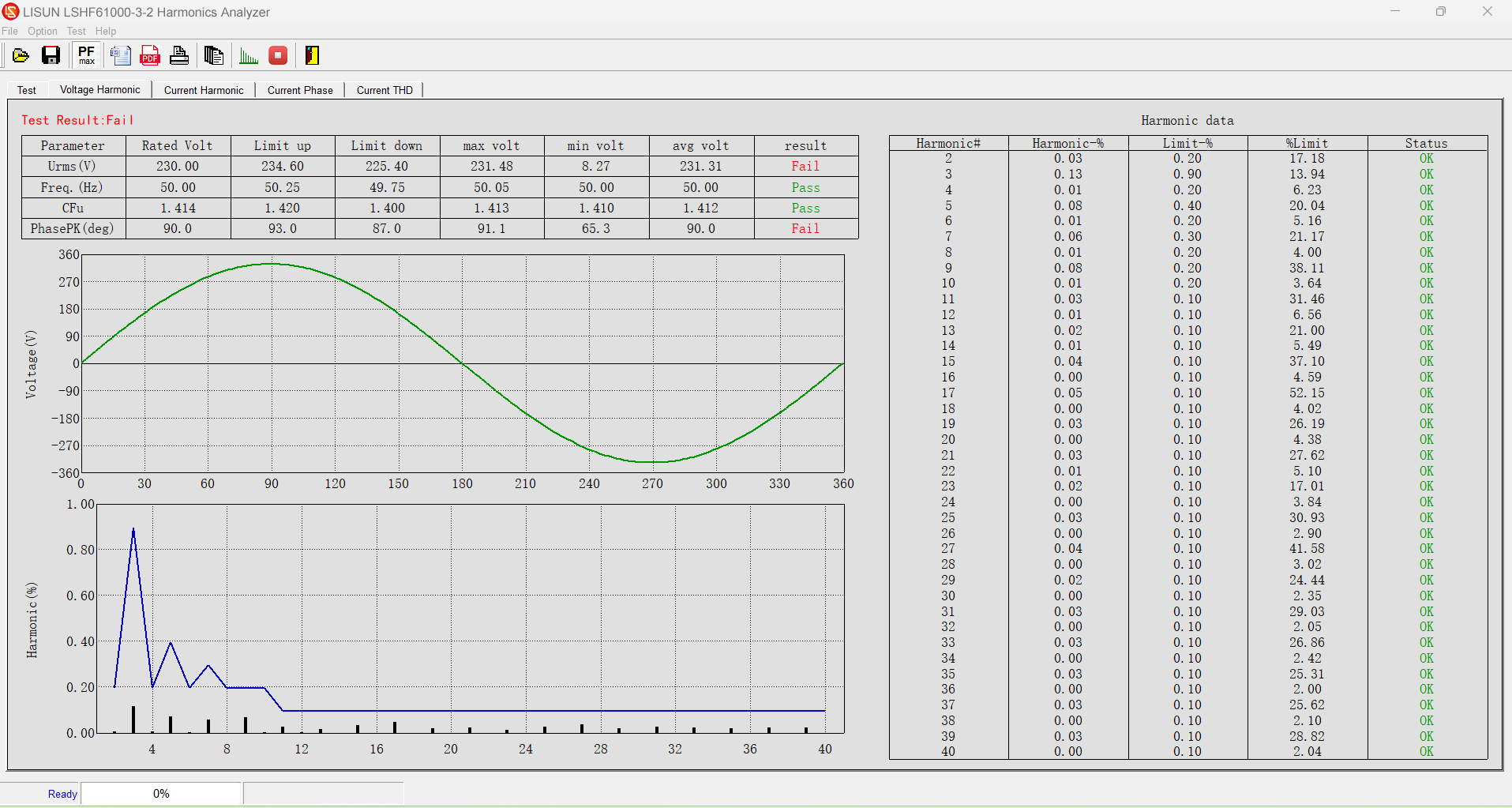Image resolution: width=1512 pixels, height=808 pixels.
Task: Copy the test data using toolbar icon
Action: coord(213,55)
